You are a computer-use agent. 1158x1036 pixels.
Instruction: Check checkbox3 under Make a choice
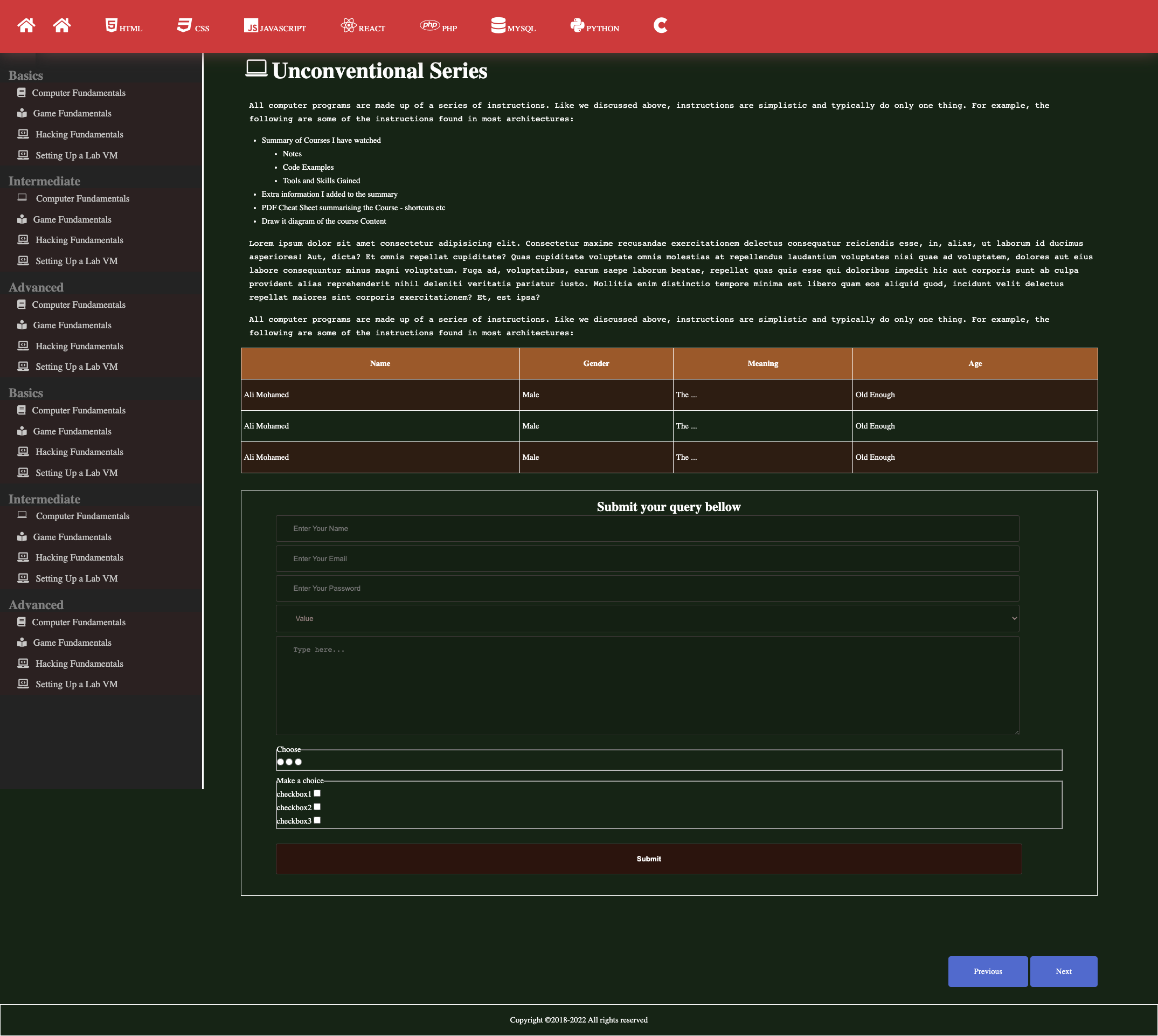click(317, 820)
